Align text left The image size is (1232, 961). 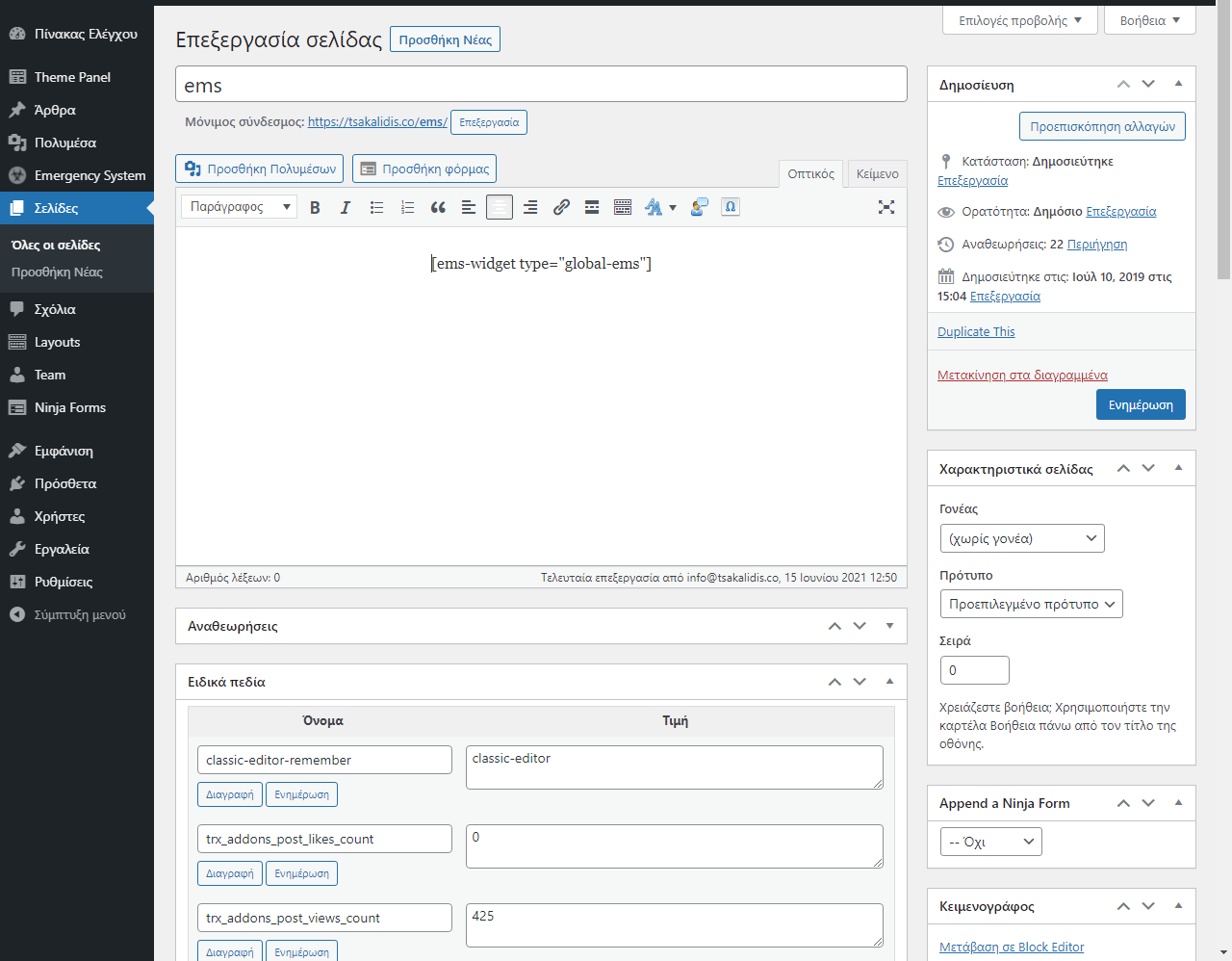pos(469,207)
